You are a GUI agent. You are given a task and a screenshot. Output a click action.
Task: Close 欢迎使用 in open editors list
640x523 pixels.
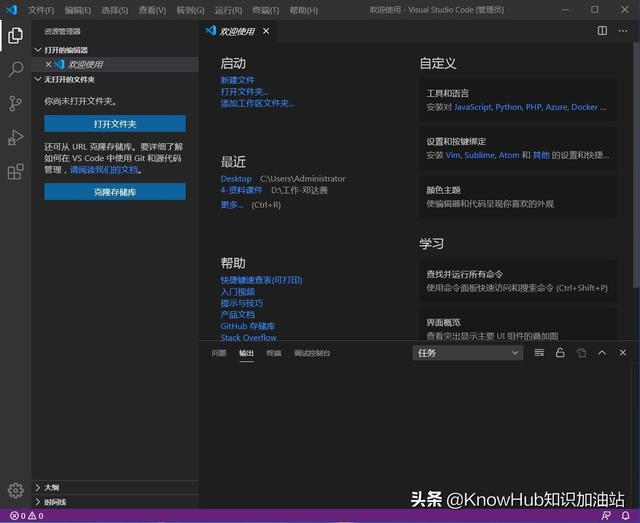[x=48, y=64]
